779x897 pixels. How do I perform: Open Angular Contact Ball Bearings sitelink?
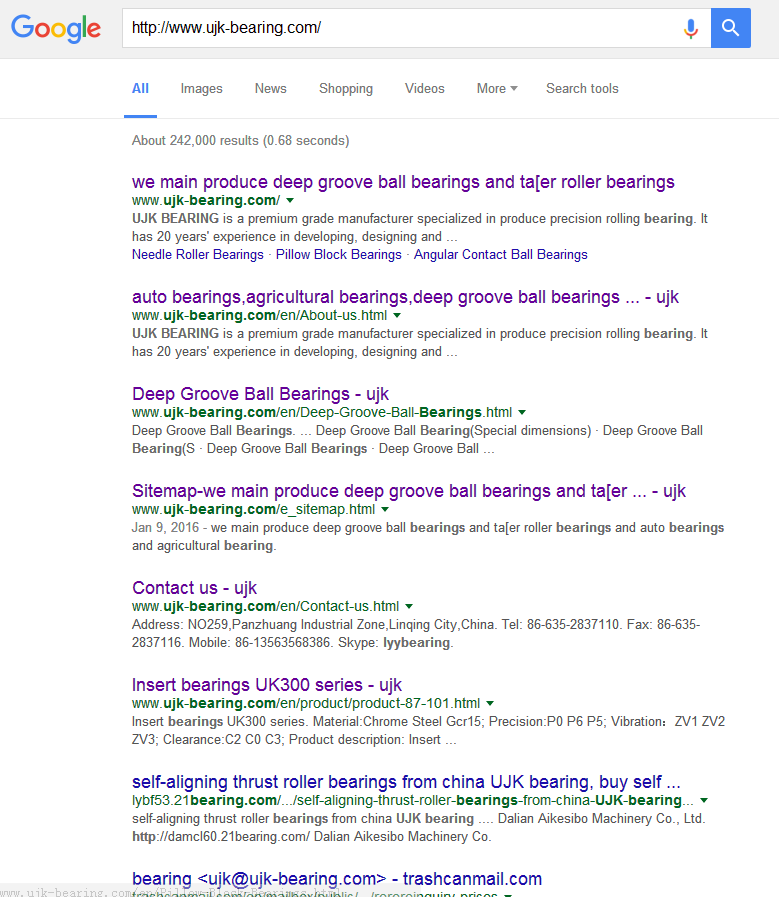tap(500, 255)
